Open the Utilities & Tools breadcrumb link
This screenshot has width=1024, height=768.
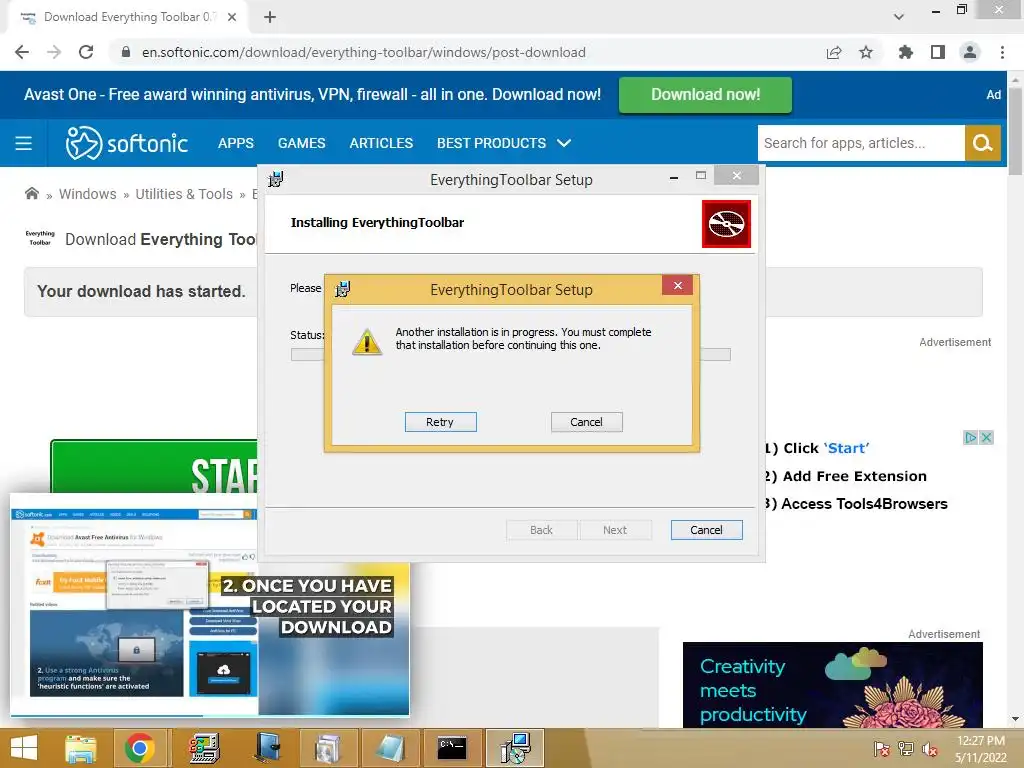point(184,194)
